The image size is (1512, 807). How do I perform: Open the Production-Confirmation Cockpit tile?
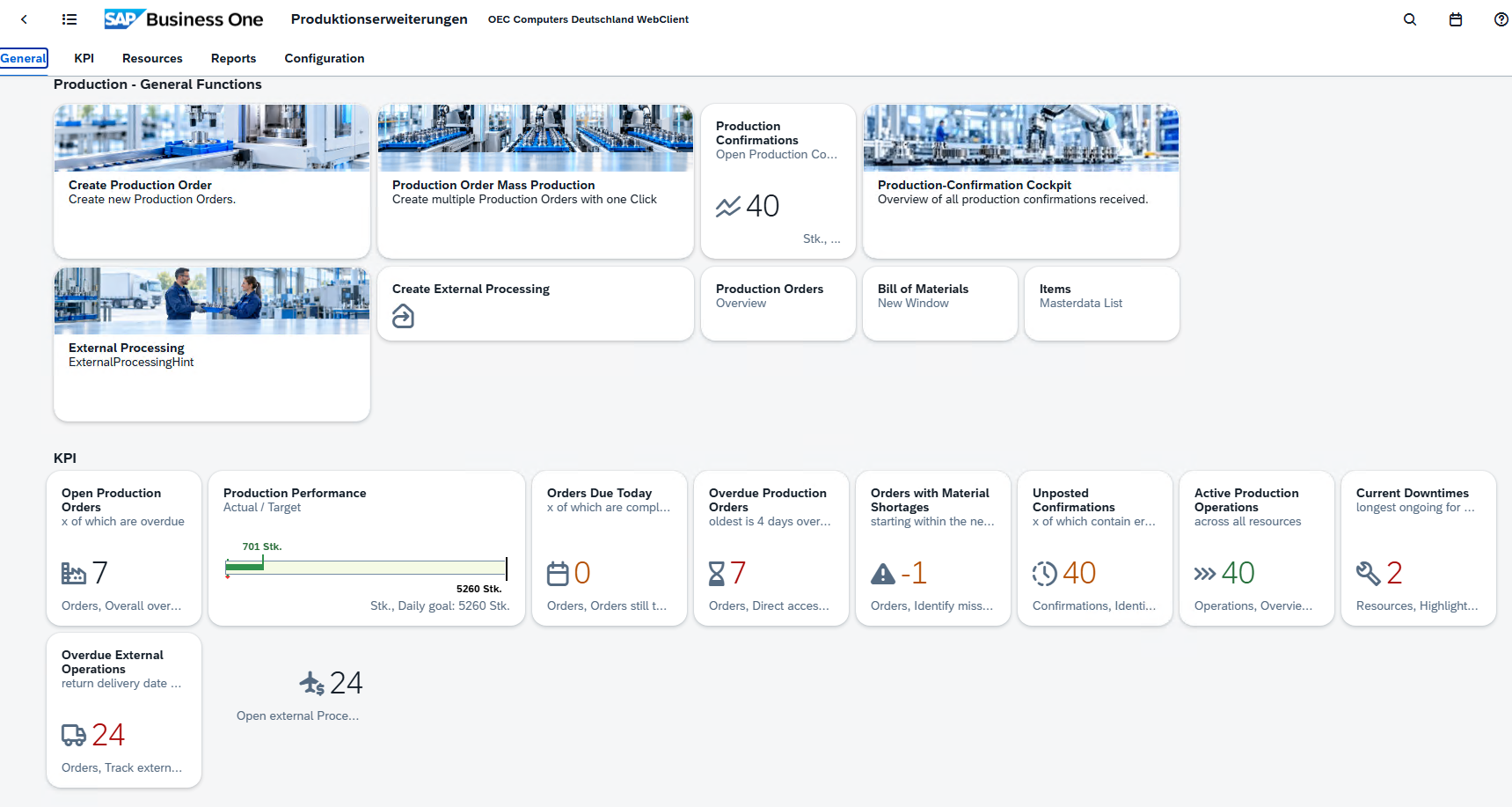point(1021,181)
